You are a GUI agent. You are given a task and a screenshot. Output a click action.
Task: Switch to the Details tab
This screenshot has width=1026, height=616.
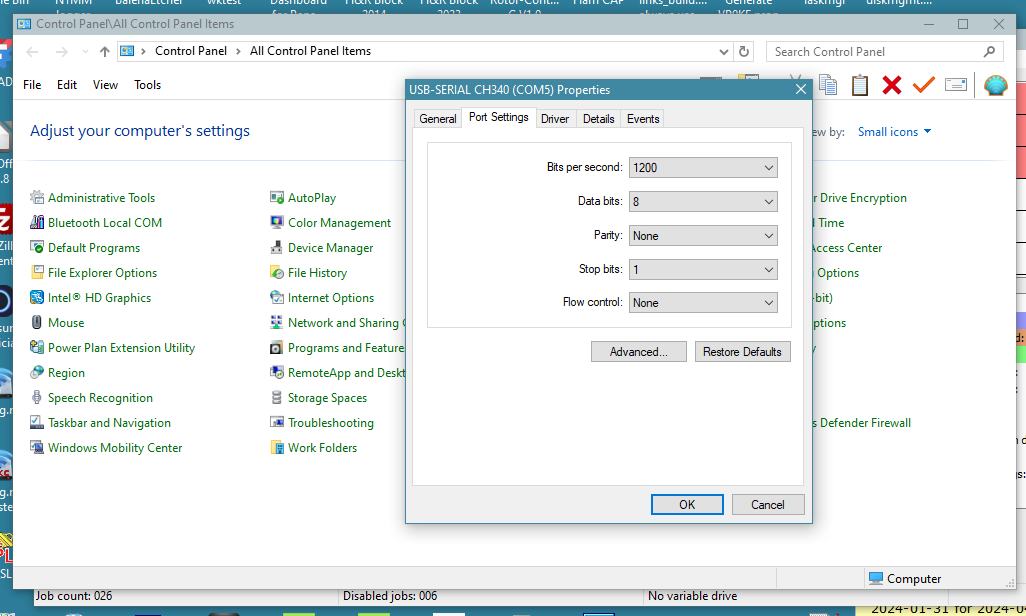coord(599,118)
